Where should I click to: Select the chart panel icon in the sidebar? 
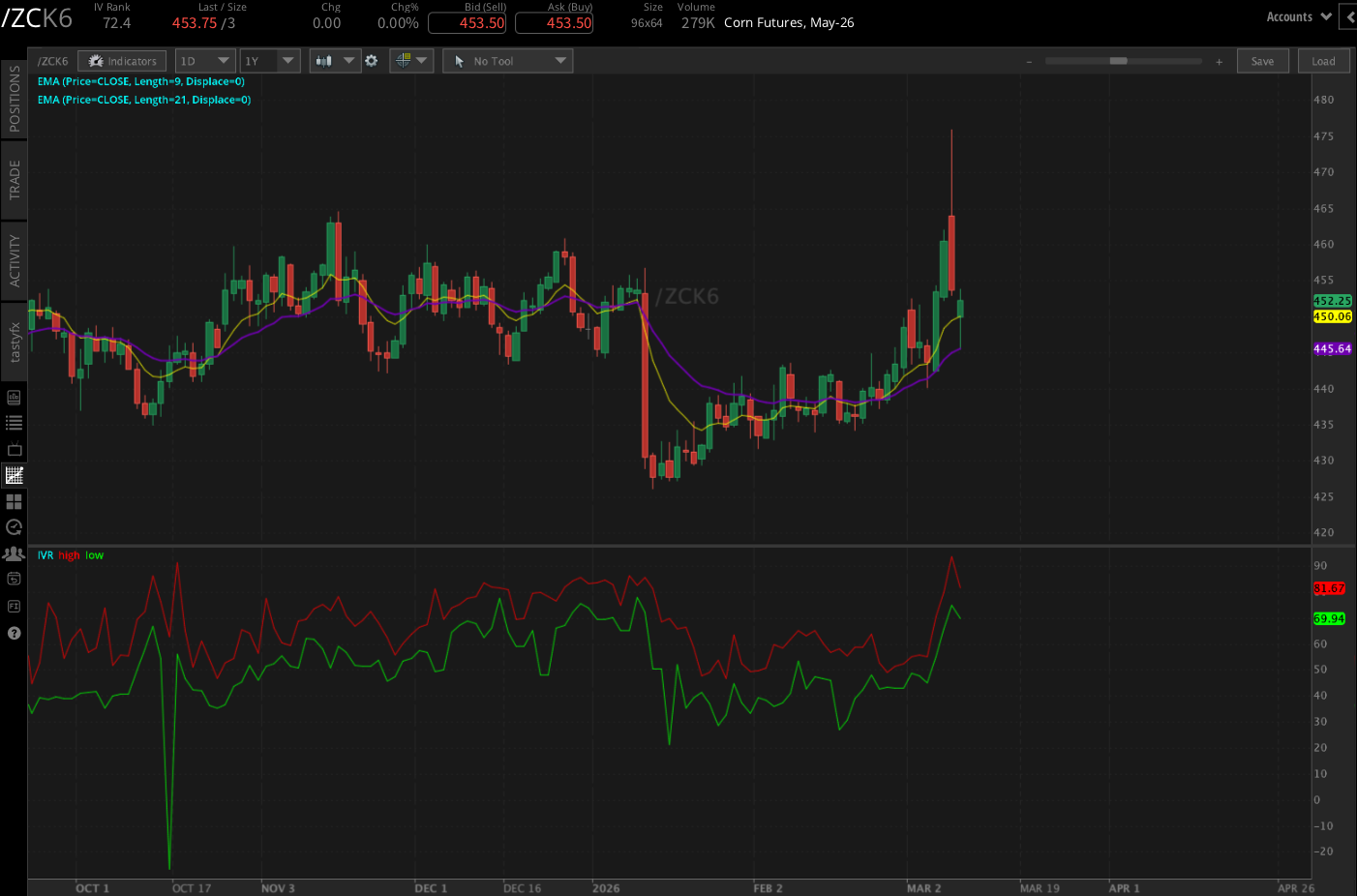(x=14, y=474)
